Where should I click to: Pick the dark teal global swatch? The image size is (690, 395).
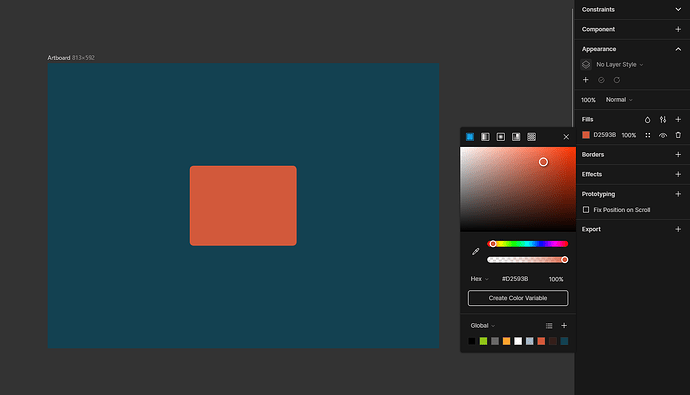[564, 341]
